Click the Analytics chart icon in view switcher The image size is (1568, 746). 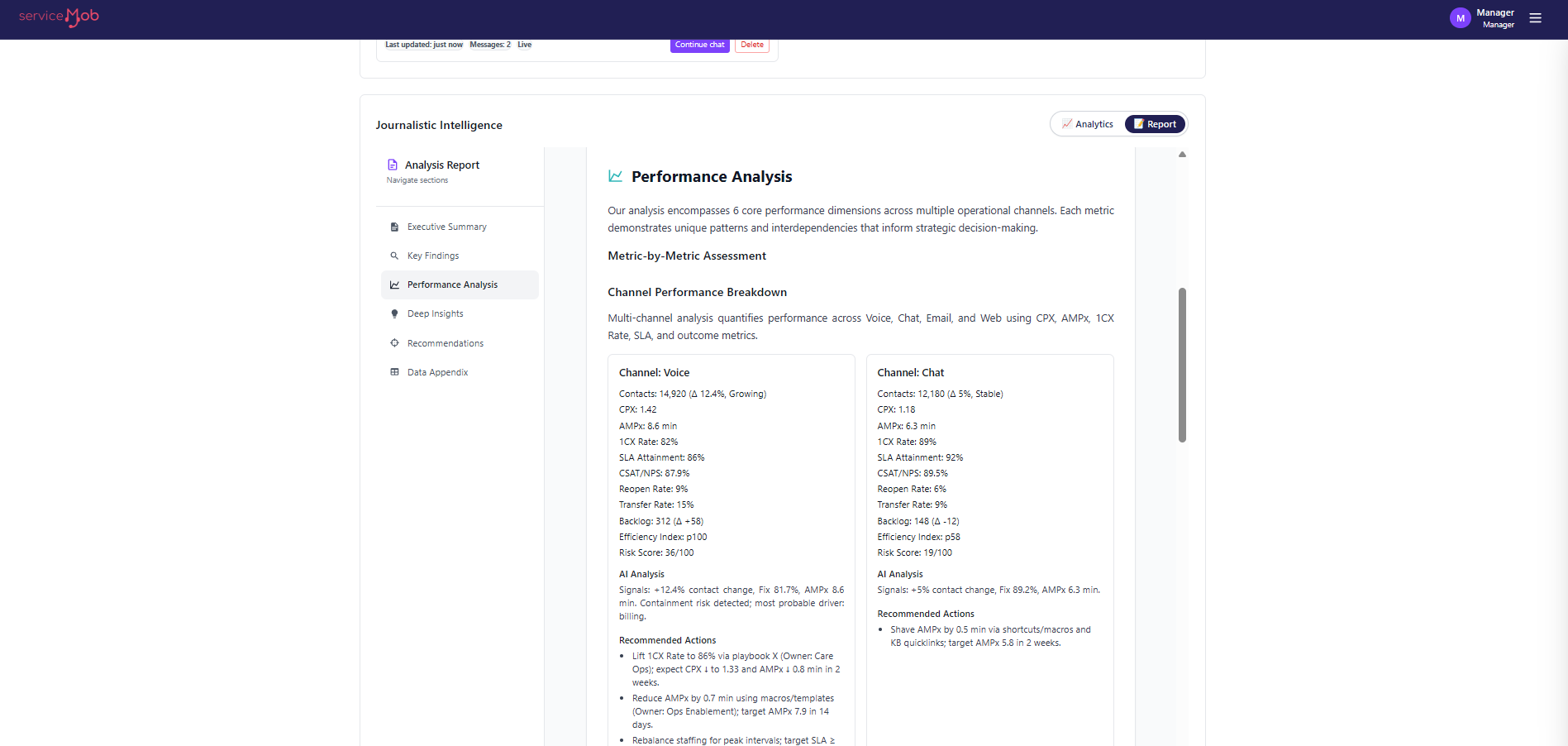coord(1067,123)
